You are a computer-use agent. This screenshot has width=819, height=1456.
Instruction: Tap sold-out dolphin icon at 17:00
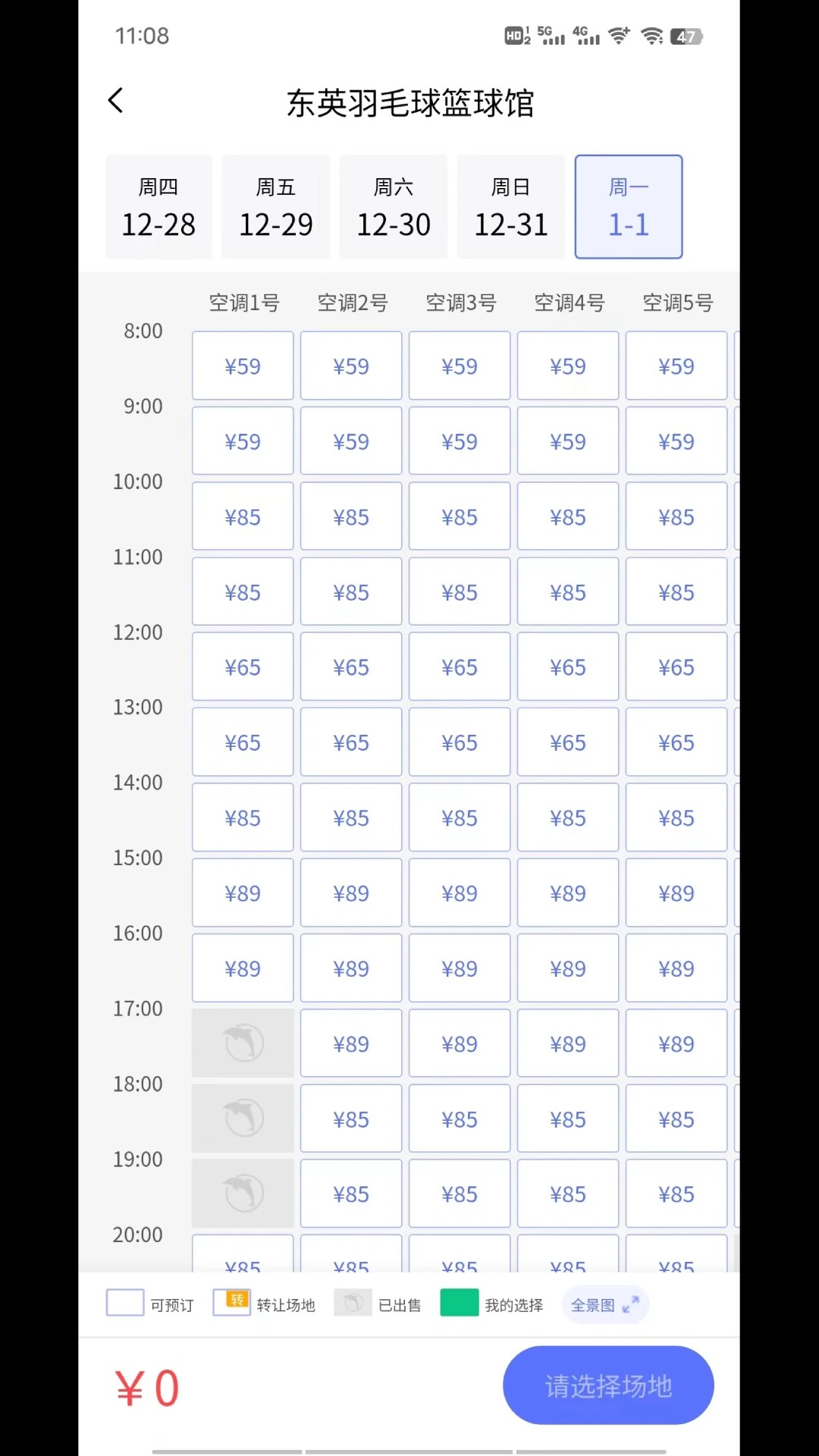243,1043
